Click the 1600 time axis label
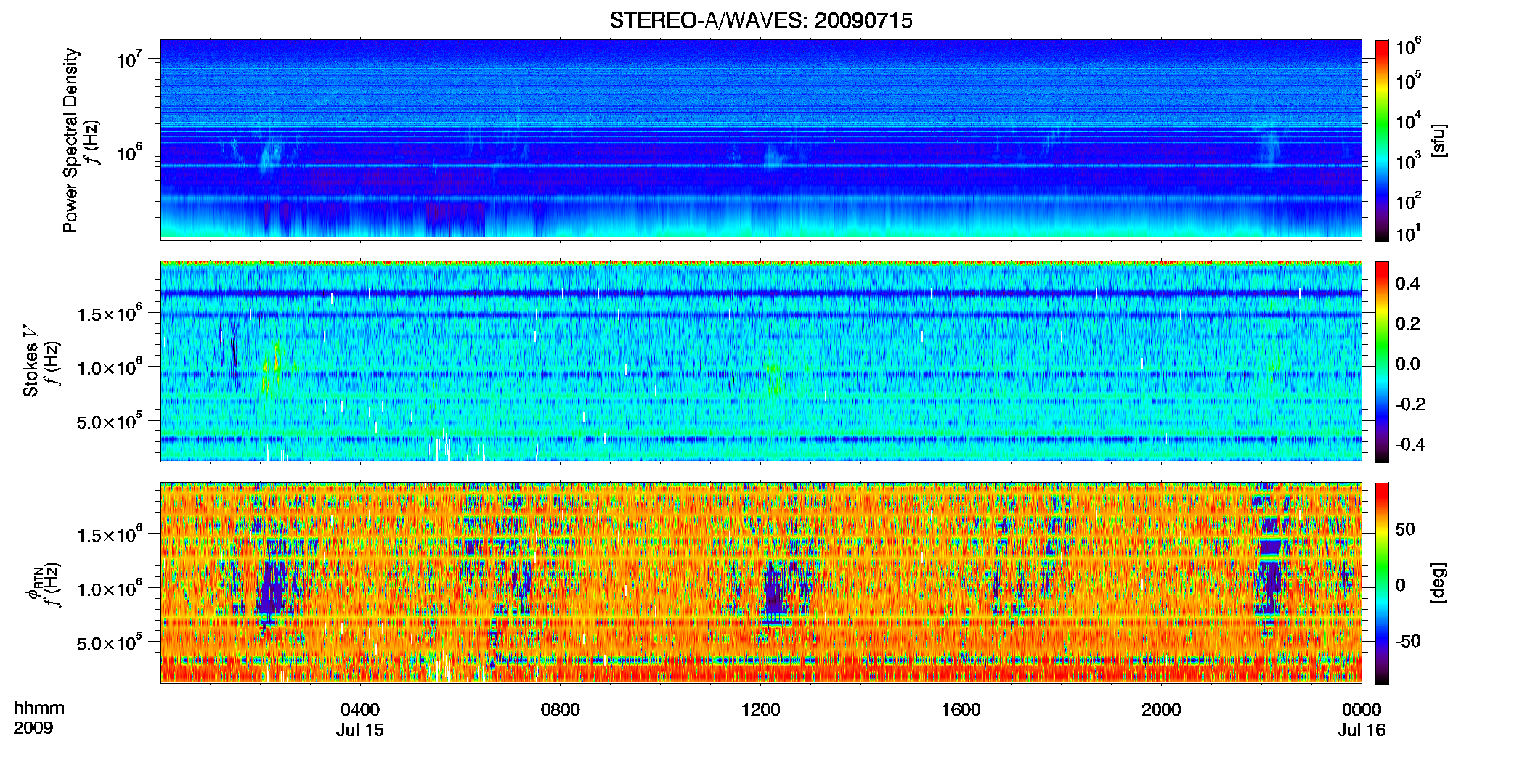Viewport: 1522px width, 784px height. [x=961, y=710]
